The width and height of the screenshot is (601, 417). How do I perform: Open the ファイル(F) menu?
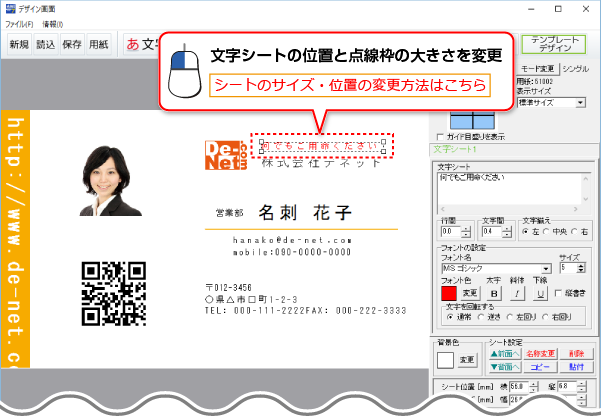(x=19, y=24)
